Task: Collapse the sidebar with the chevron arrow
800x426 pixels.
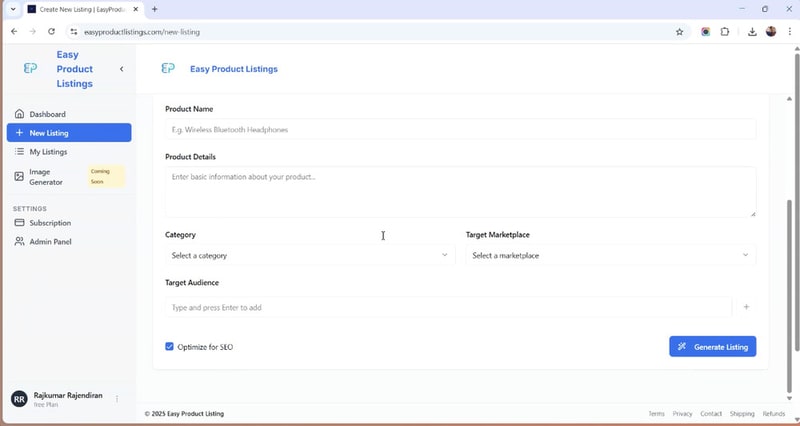Action: 121,69
